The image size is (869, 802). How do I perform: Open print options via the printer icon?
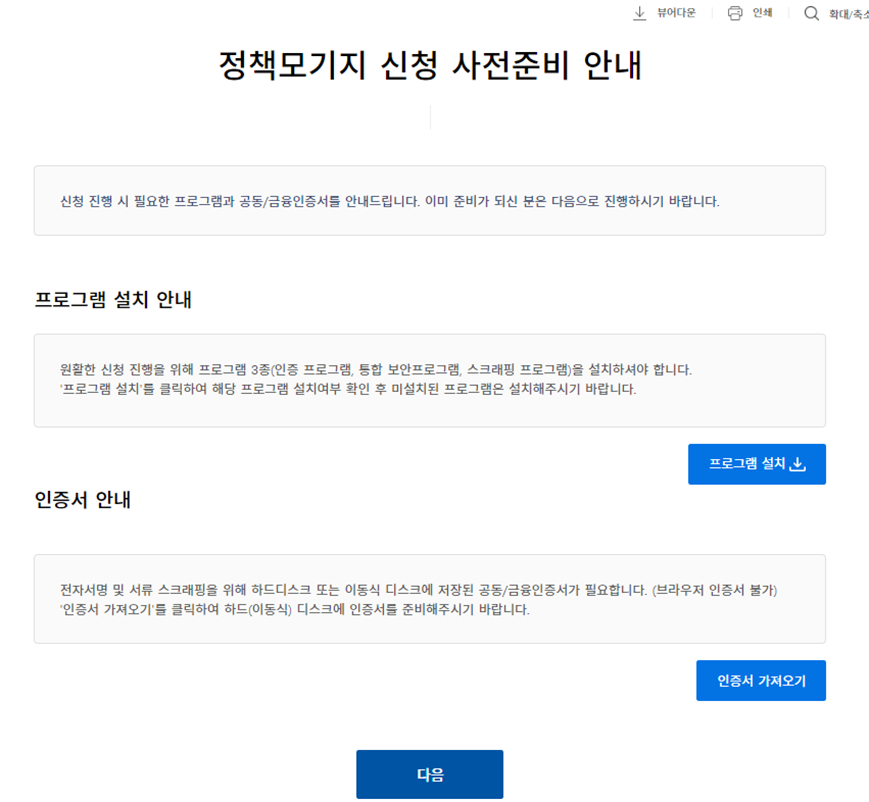point(736,13)
